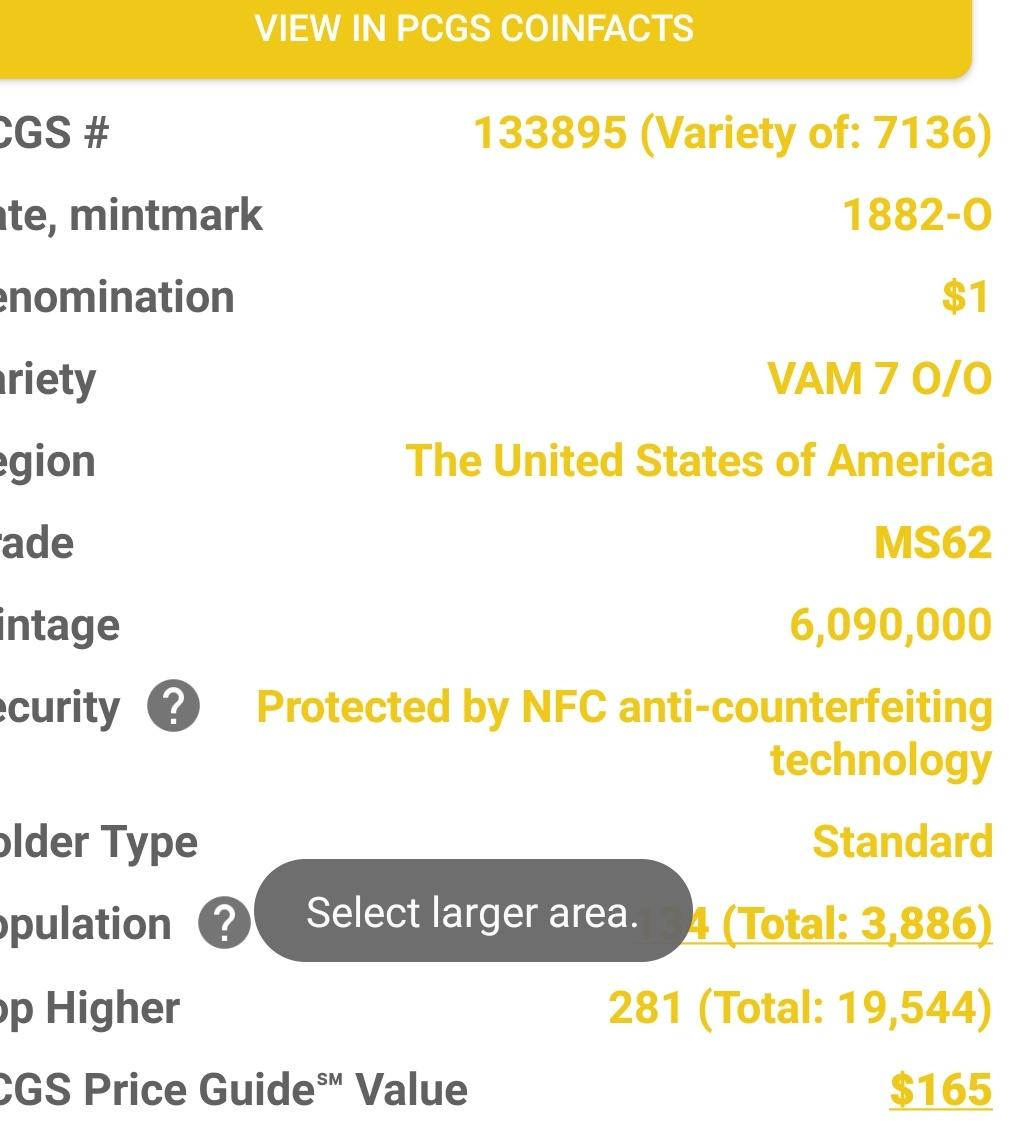Image resolution: width=1010 pixels, height=1129 pixels.
Task: Select the 1882-O date mintmark value
Action: pos(916,215)
